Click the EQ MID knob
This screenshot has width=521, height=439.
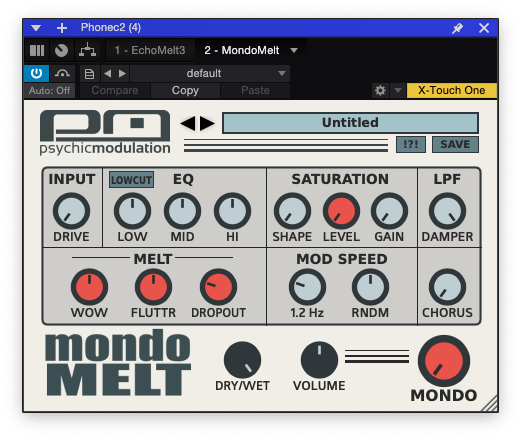pos(182,211)
